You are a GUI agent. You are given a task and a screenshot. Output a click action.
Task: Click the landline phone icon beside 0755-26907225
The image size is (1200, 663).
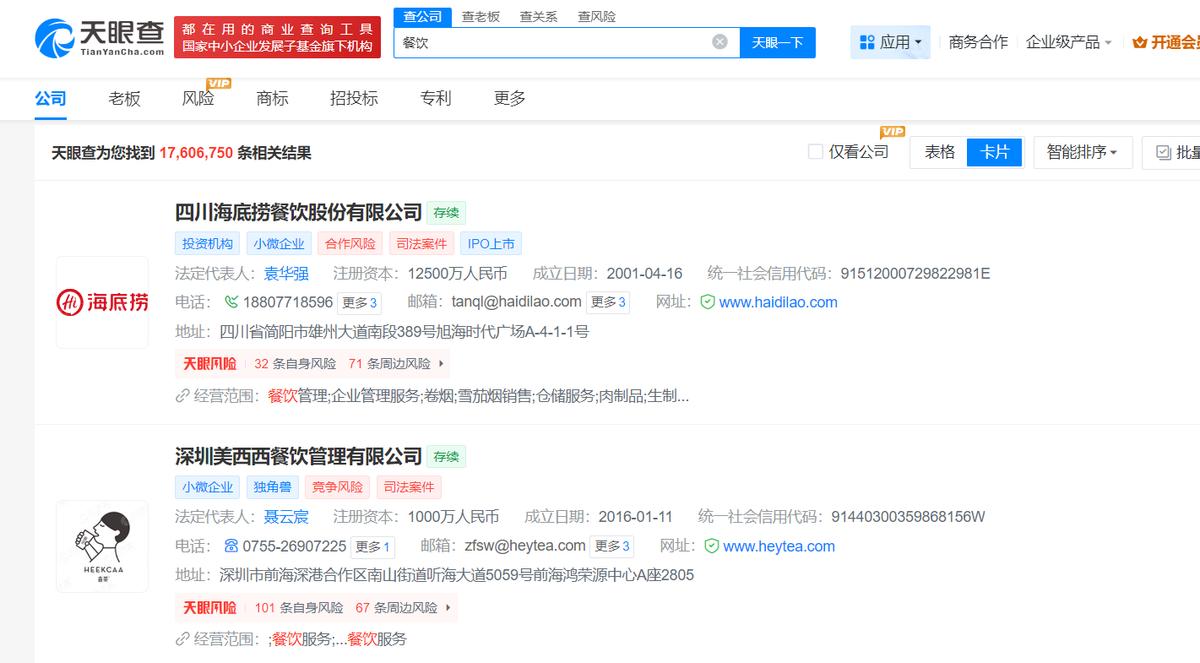tap(232, 546)
